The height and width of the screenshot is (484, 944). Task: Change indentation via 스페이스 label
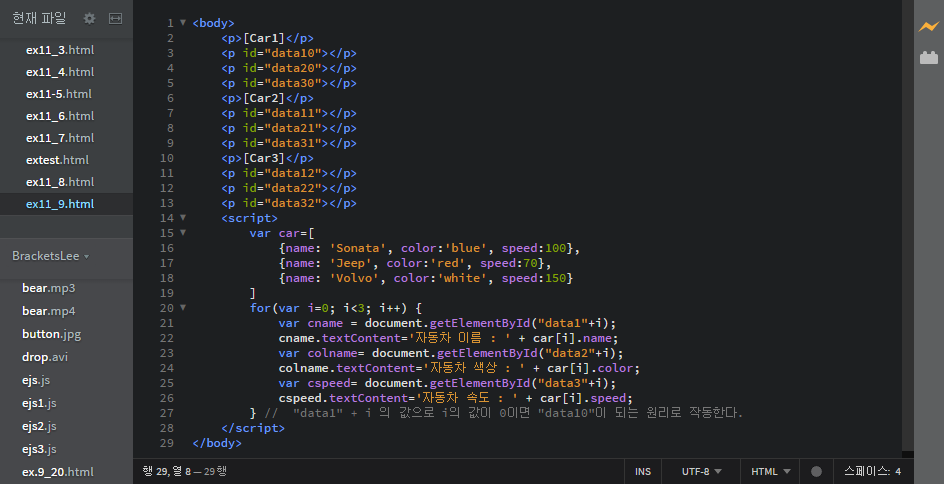[868, 471]
